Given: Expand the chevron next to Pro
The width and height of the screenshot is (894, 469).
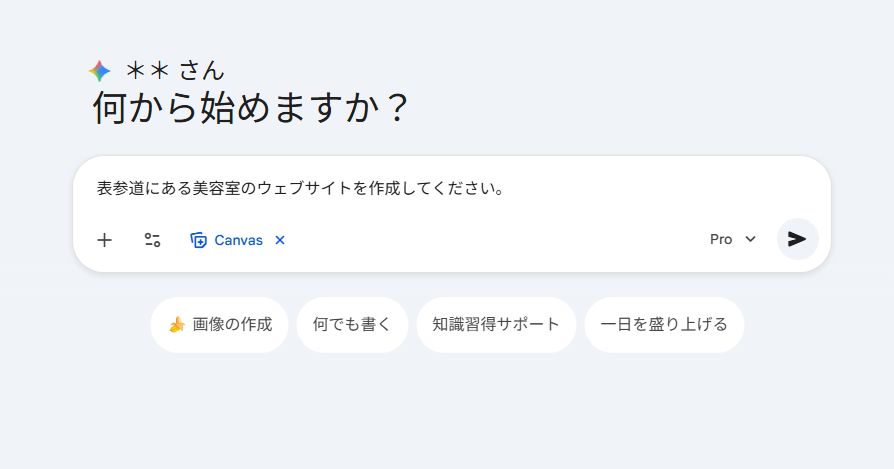Looking at the screenshot, I should pyautogui.click(x=750, y=239).
